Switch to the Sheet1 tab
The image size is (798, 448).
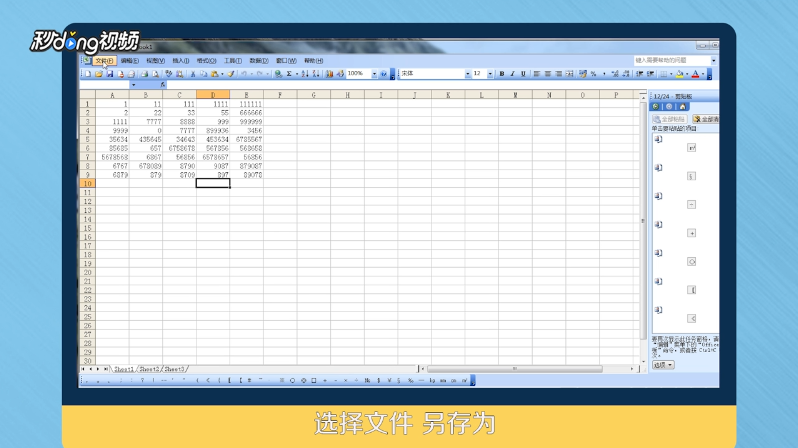[x=124, y=369]
